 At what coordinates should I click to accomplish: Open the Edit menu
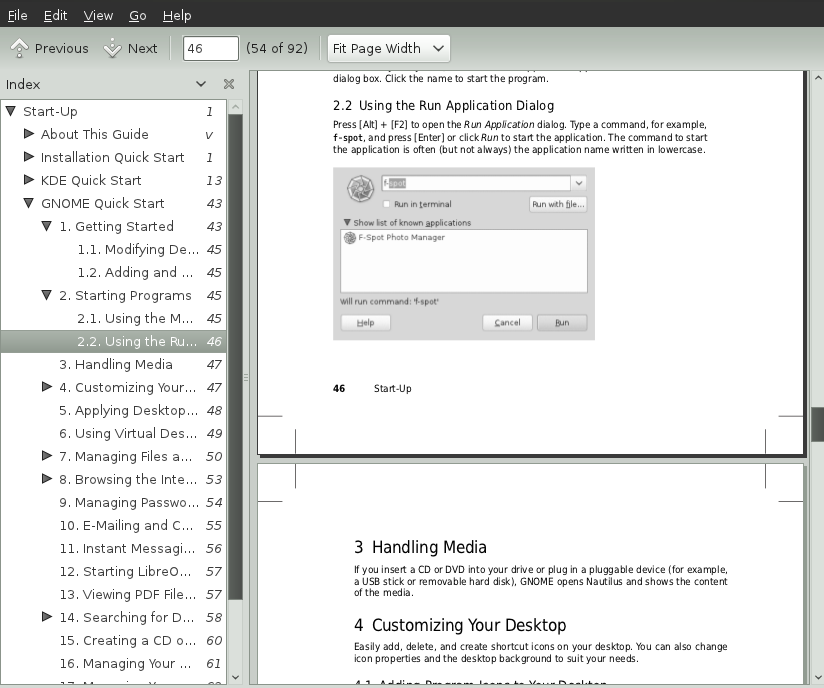[x=55, y=16]
